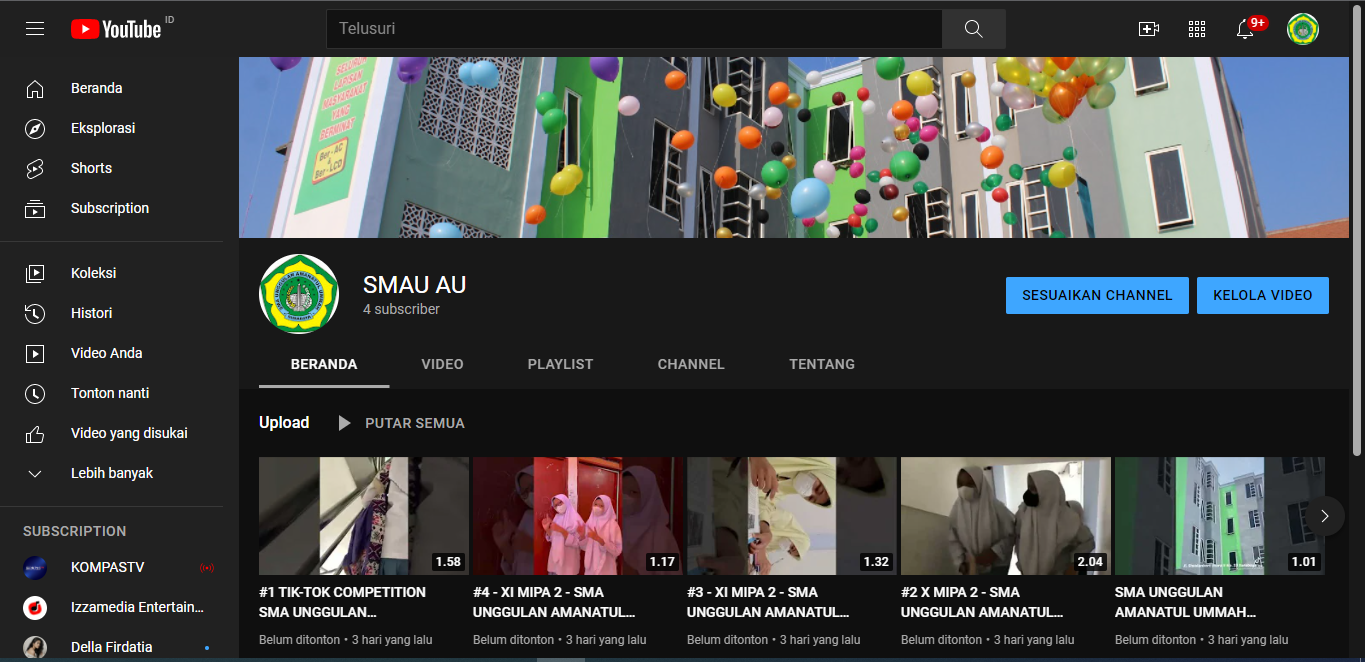Switch to the VIDEO tab
The width and height of the screenshot is (1365, 662).
pos(442,364)
